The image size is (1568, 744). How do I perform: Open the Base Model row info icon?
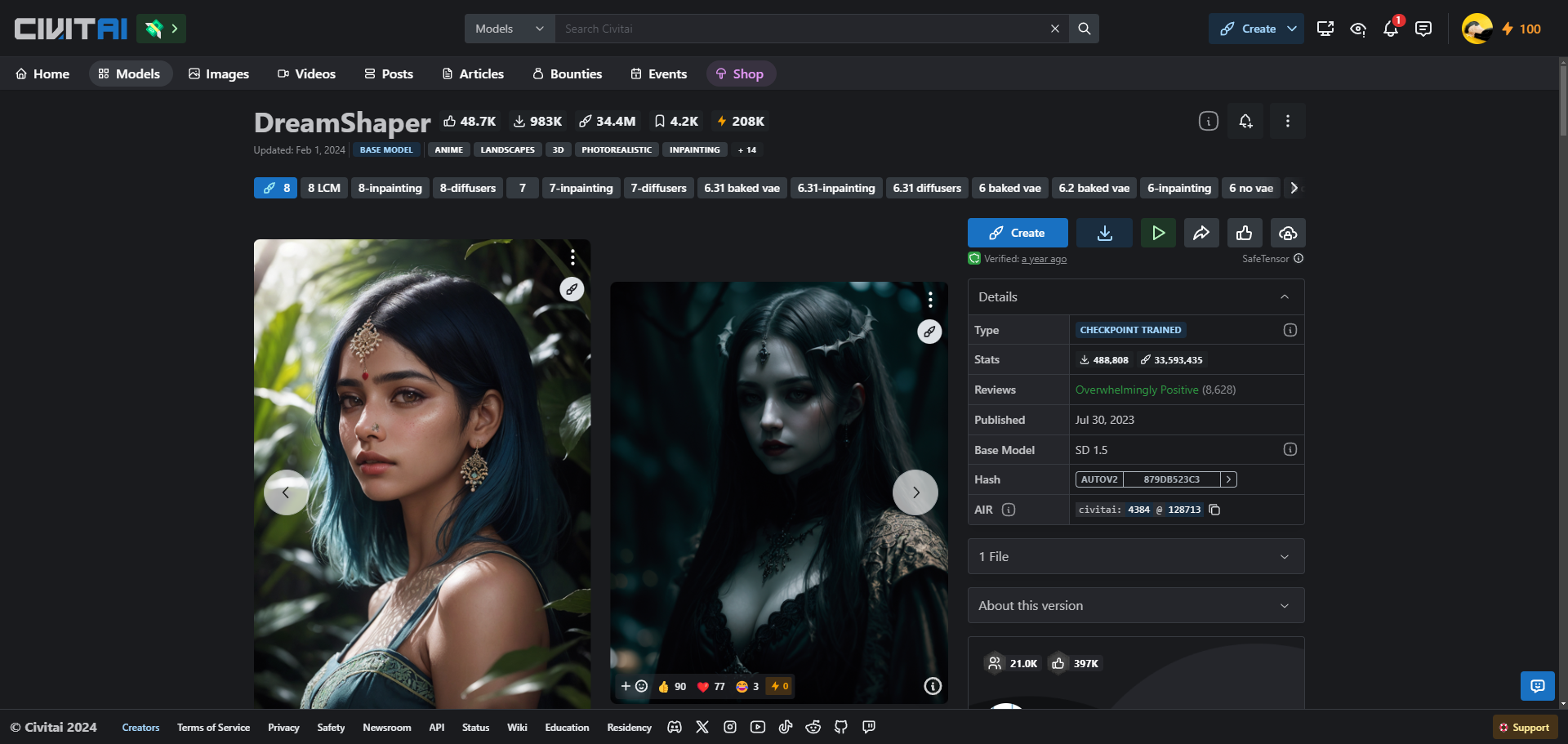click(x=1290, y=449)
